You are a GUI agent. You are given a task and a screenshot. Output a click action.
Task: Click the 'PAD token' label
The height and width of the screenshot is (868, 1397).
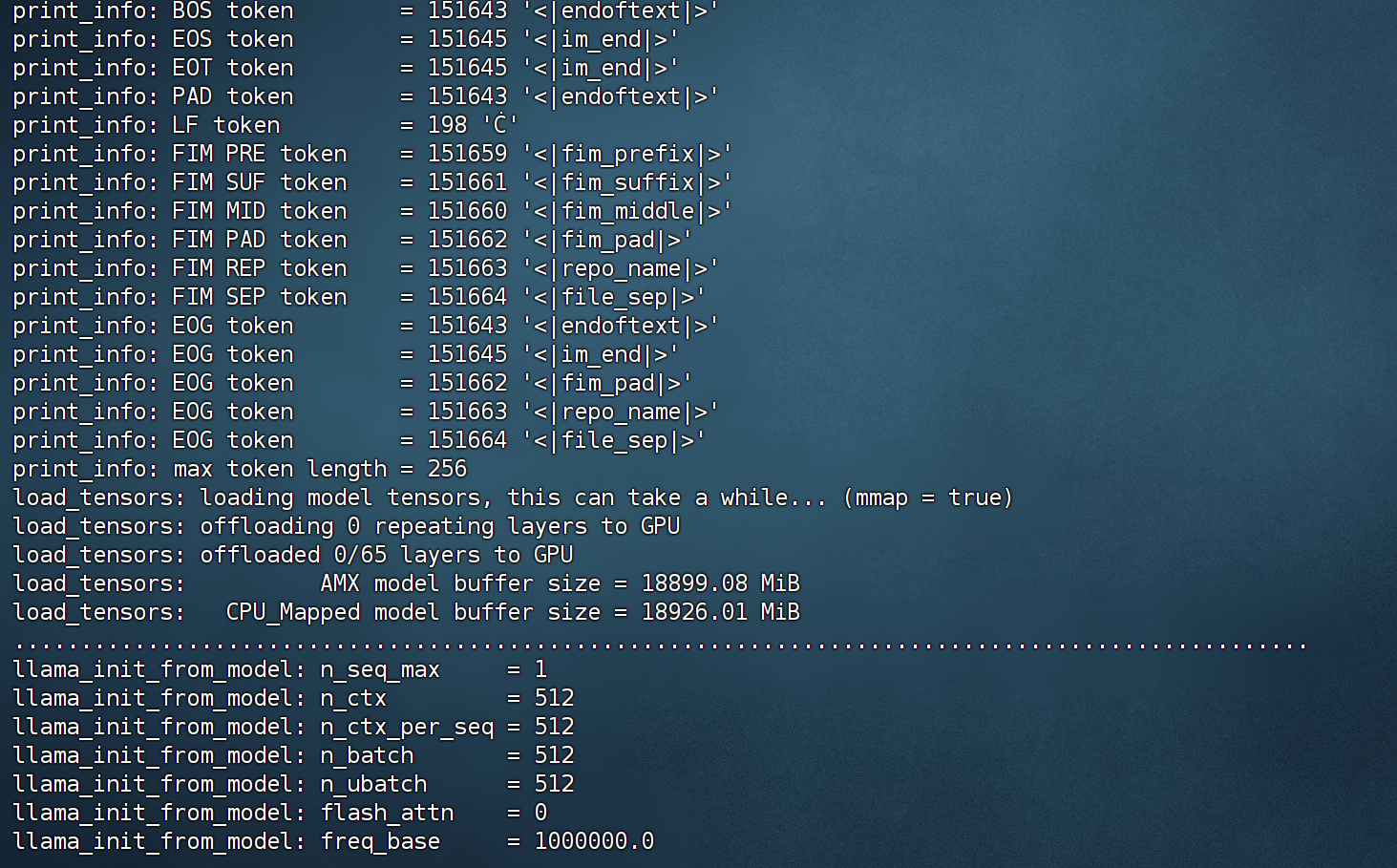click(233, 96)
